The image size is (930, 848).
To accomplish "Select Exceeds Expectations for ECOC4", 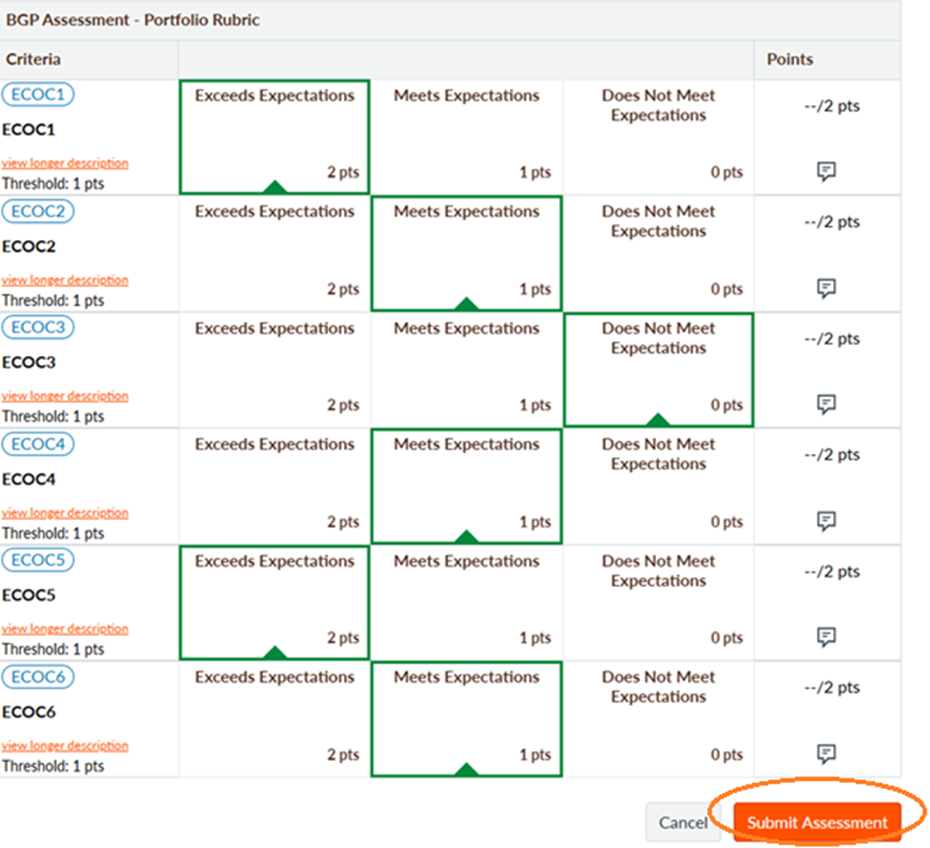I will pos(274,483).
